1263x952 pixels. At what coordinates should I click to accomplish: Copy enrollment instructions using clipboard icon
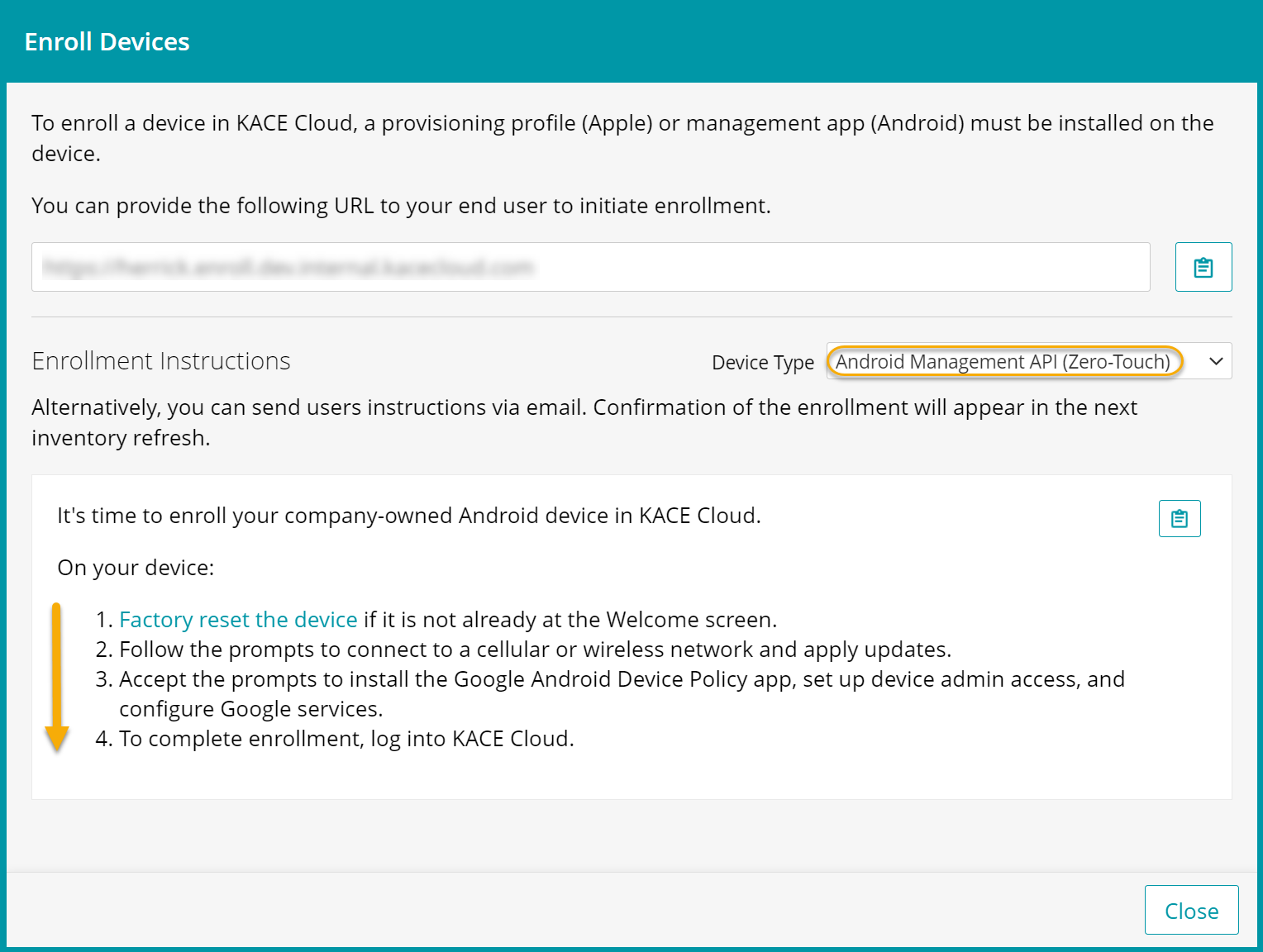1179,519
